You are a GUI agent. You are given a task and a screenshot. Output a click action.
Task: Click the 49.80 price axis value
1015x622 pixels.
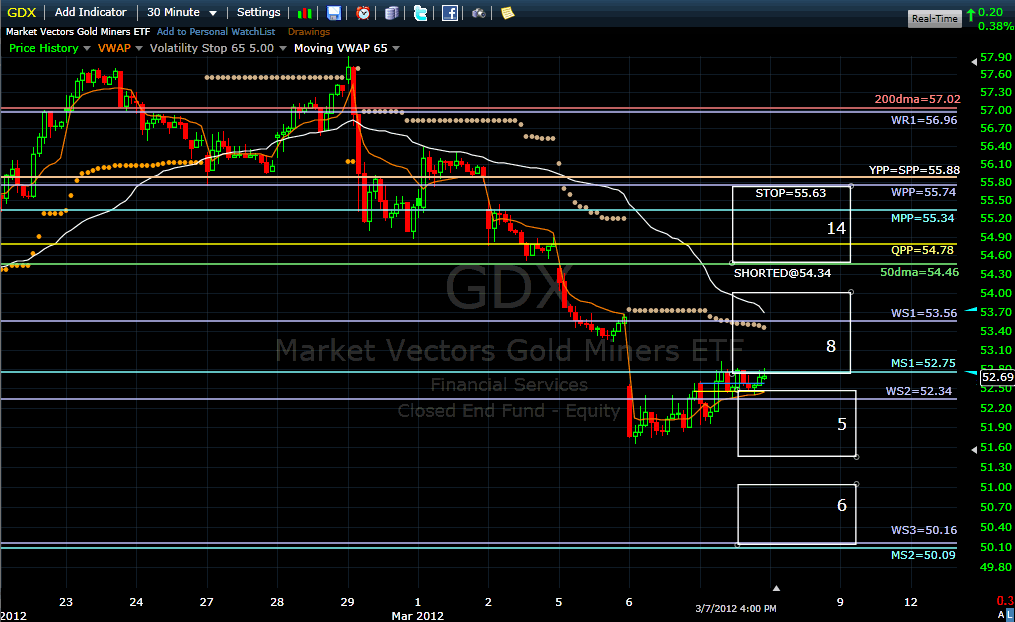coord(996,567)
